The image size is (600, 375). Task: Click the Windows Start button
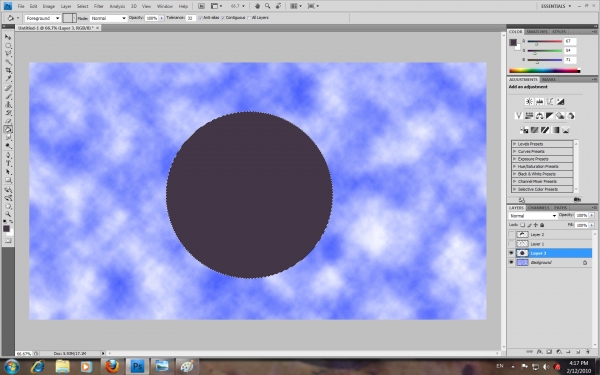click(x=12, y=366)
